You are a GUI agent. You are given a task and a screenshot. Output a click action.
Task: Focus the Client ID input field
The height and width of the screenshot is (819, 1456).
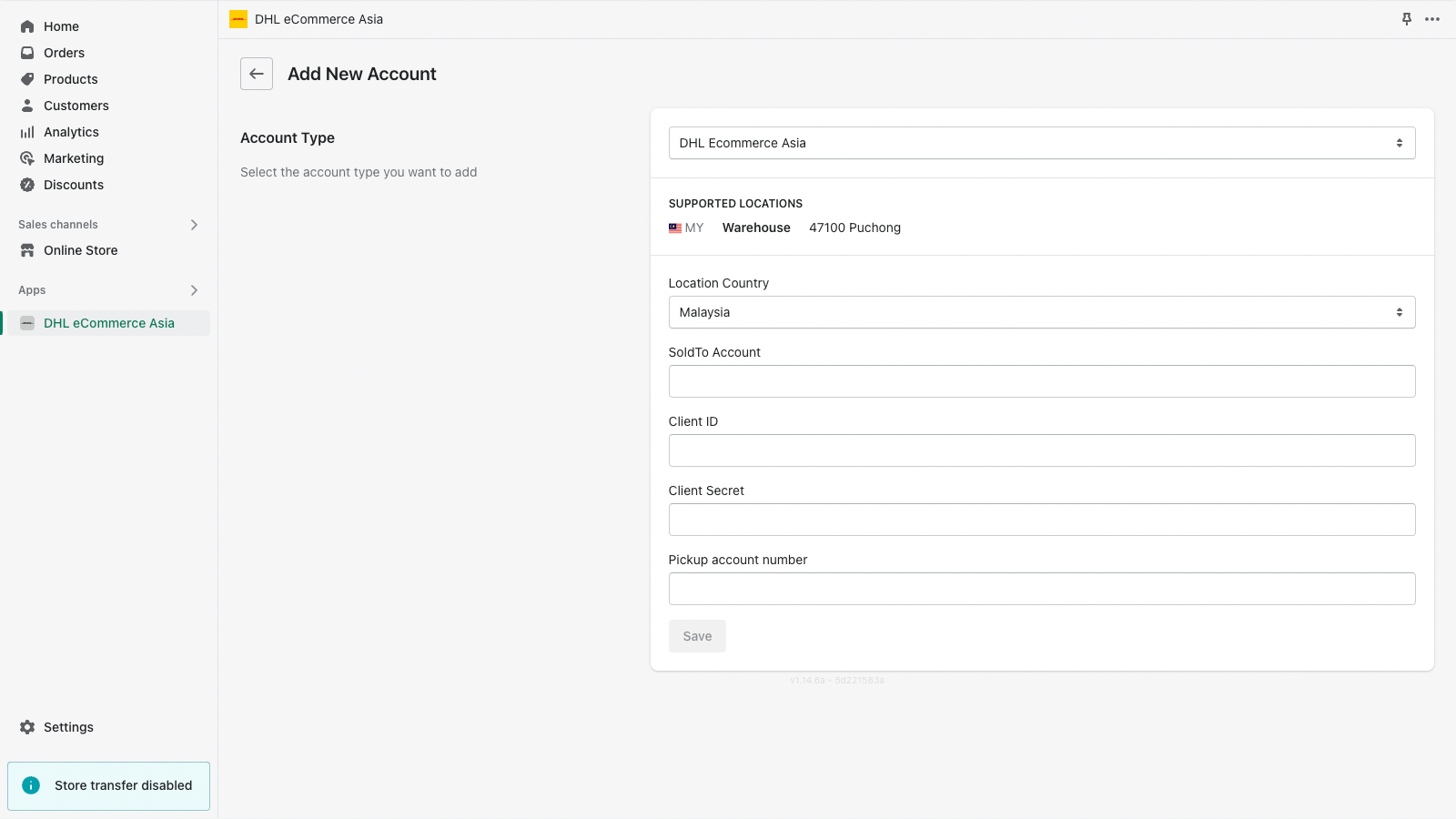(x=1042, y=450)
